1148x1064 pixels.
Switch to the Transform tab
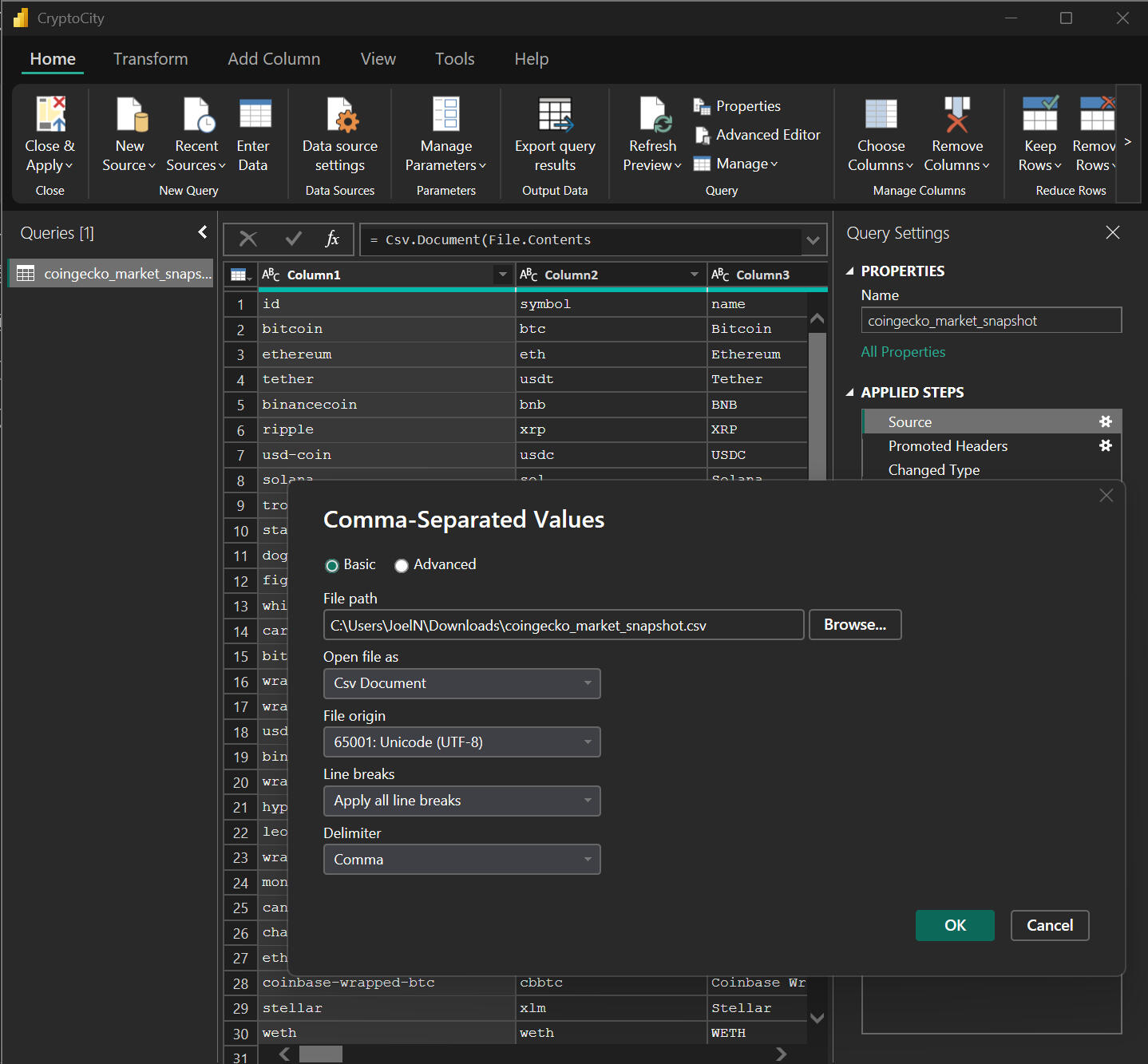[x=150, y=59]
